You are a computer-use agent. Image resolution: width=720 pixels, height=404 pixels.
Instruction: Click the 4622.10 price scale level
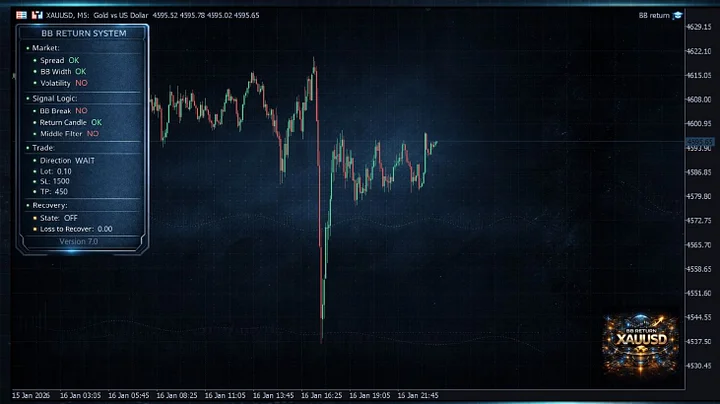click(x=699, y=51)
